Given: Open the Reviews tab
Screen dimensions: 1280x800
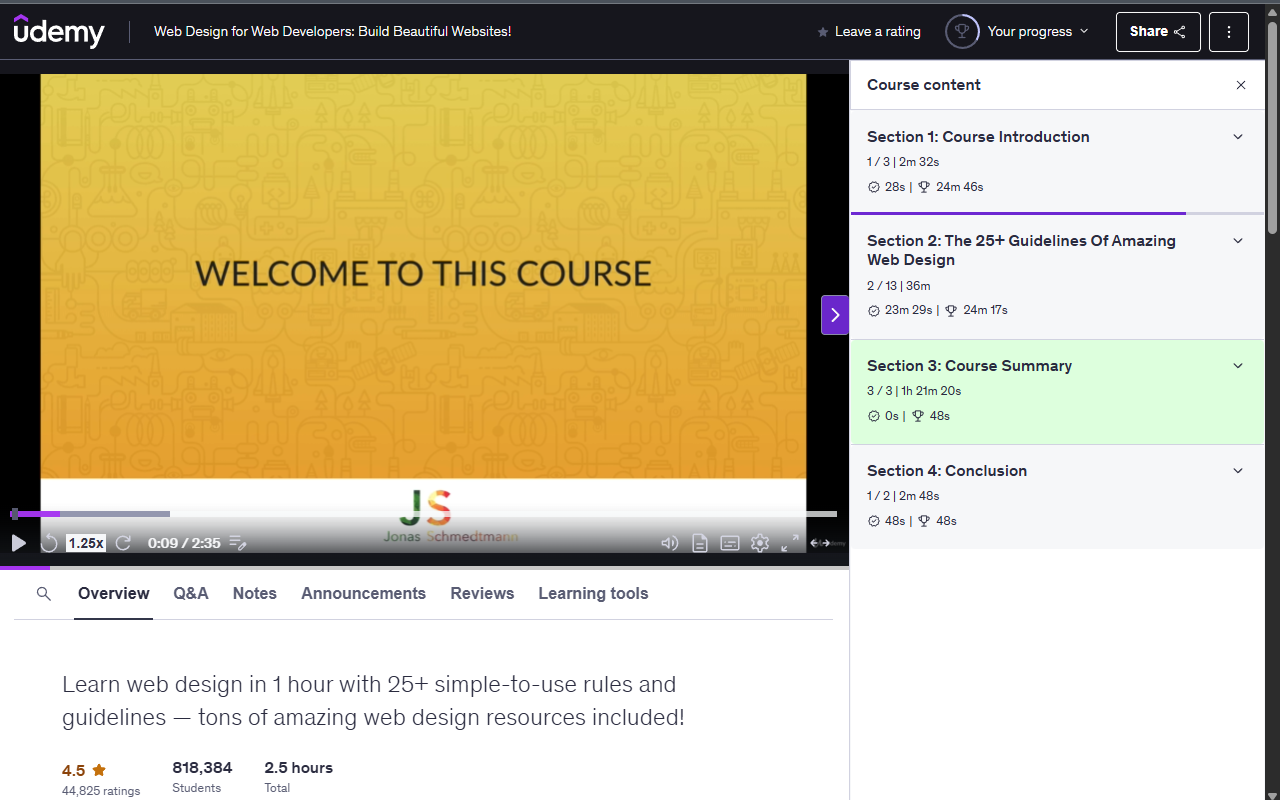Looking at the screenshot, I should tap(482, 593).
